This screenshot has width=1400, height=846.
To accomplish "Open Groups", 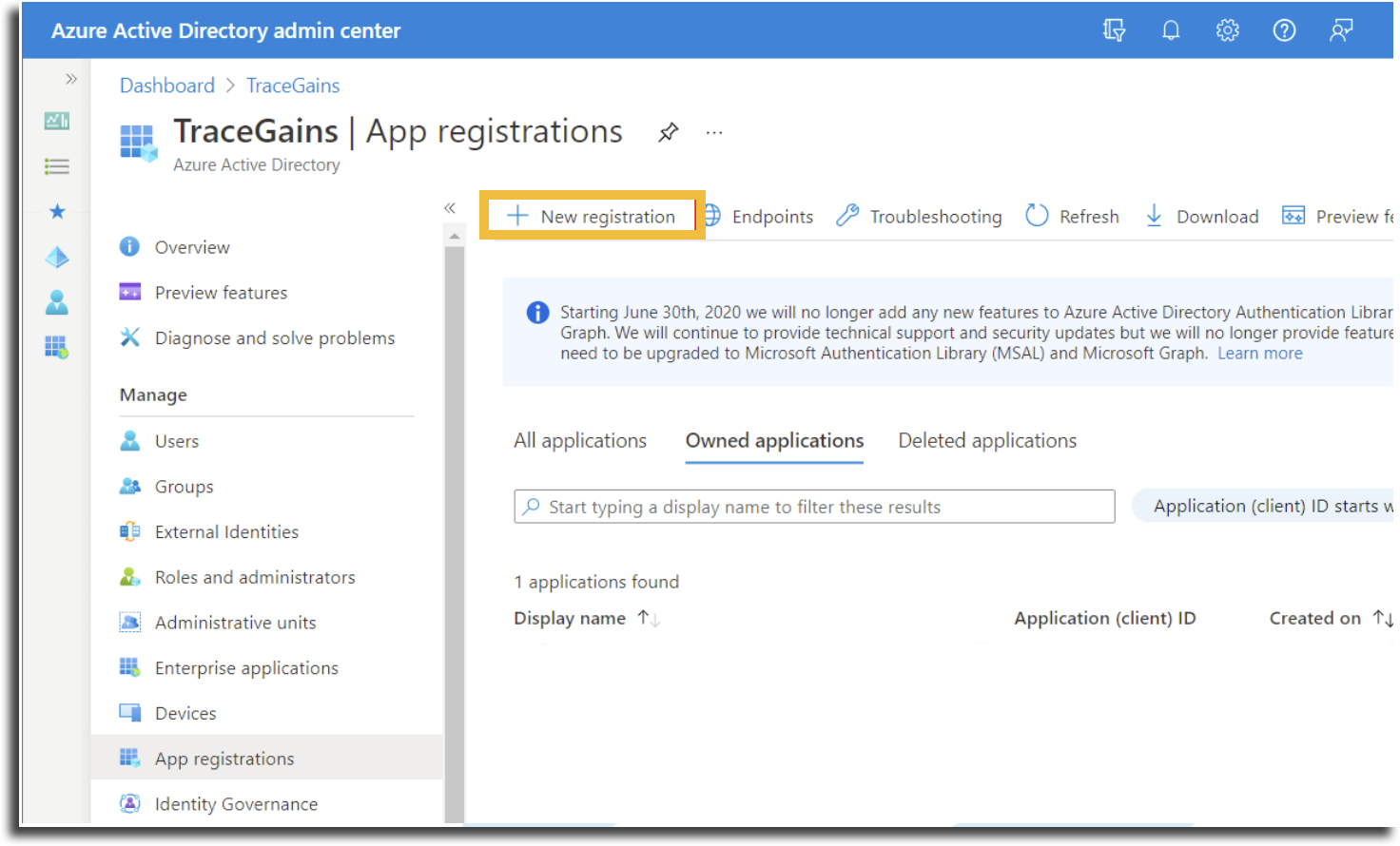I will pos(165,487).
